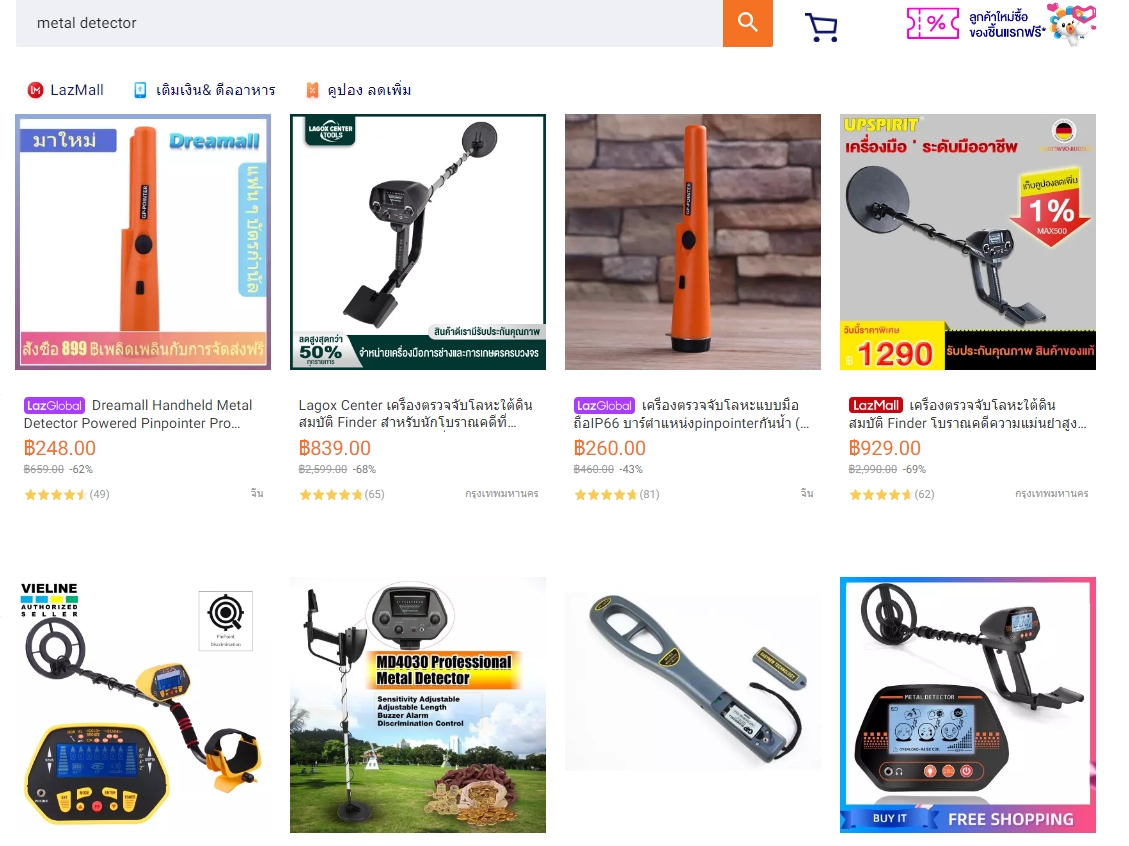Open the LazMall navigation link

[66, 90]
